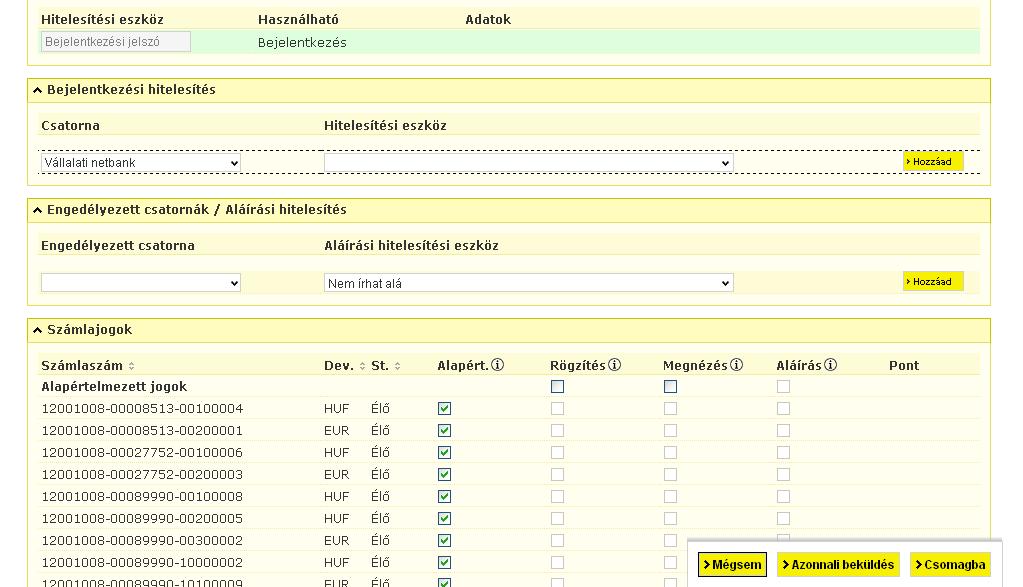Collapse the Bejelentkezési hitelesítés section
Screen dimensions: 1023x587
coord(37,90)
